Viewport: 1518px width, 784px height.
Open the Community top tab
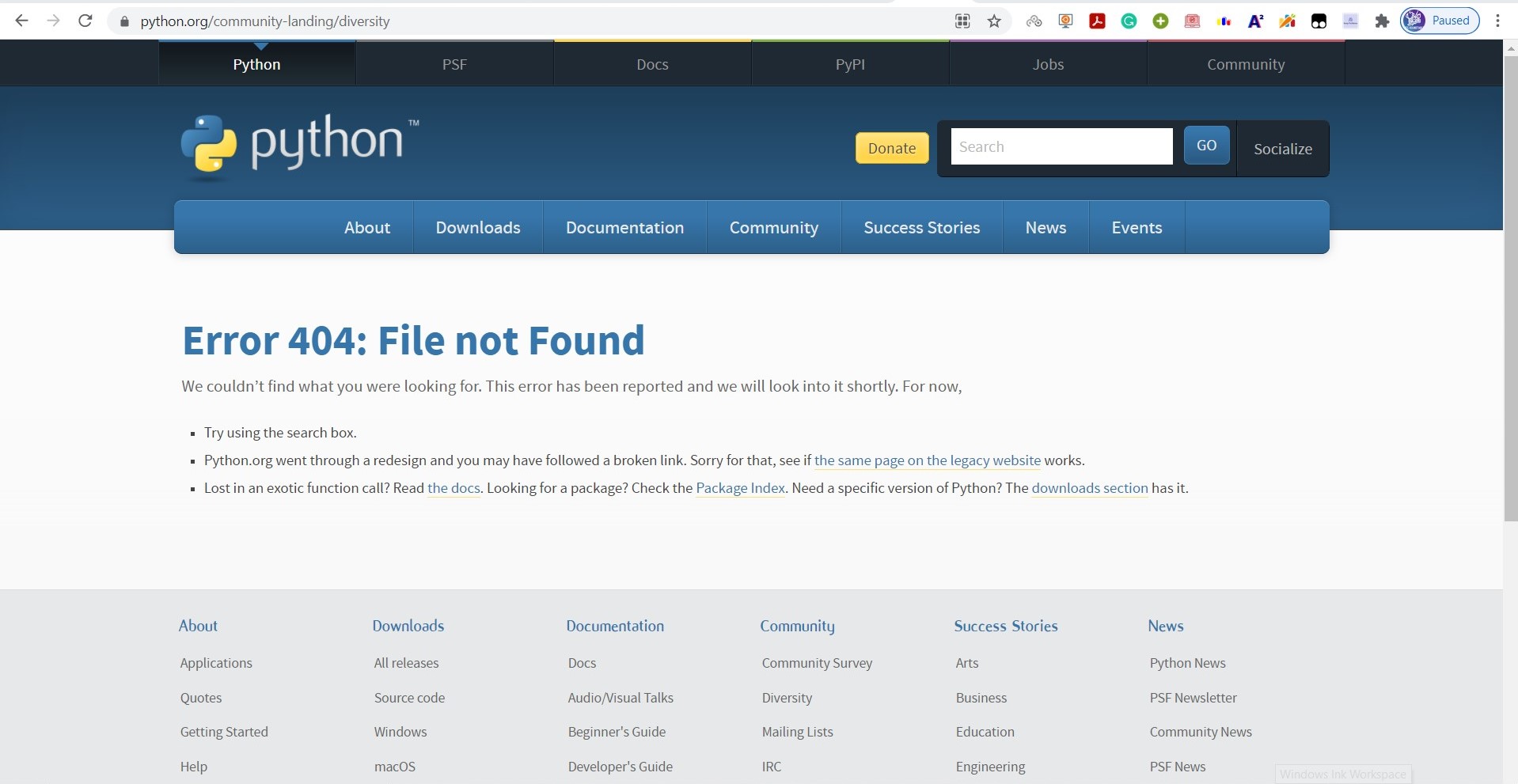[x=1246, y=64]
